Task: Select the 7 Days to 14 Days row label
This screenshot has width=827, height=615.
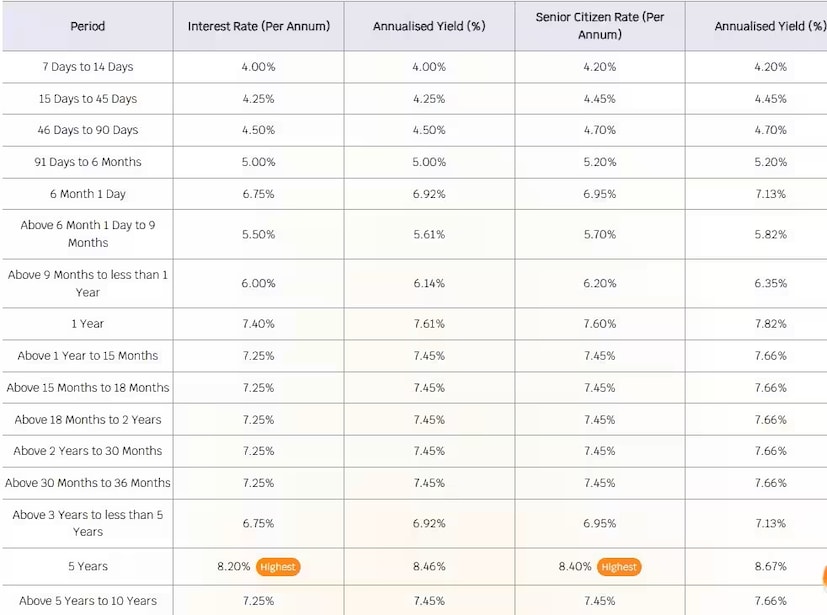Action: 88,67
